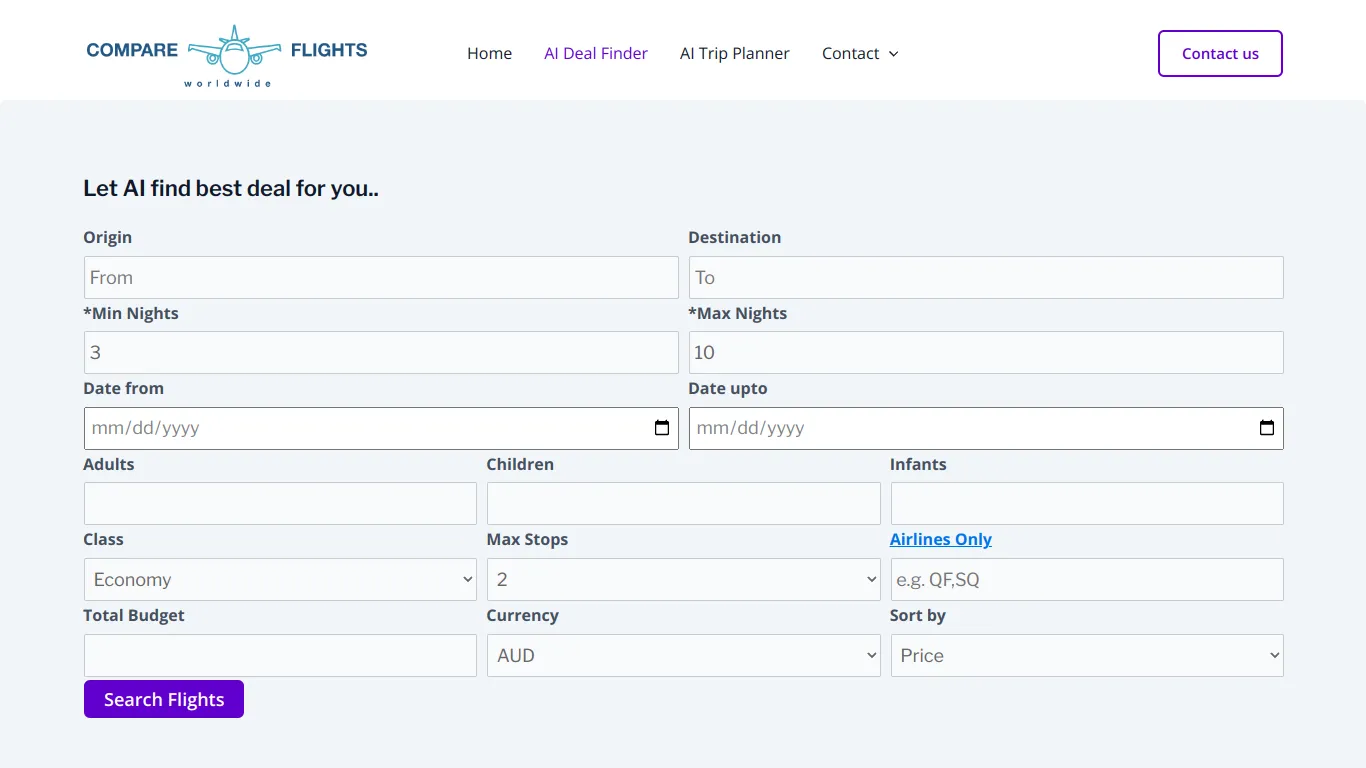
Task: Open the Sort by dropdown showing Price
Action: pyautogui.click(x=1087, y=655)
